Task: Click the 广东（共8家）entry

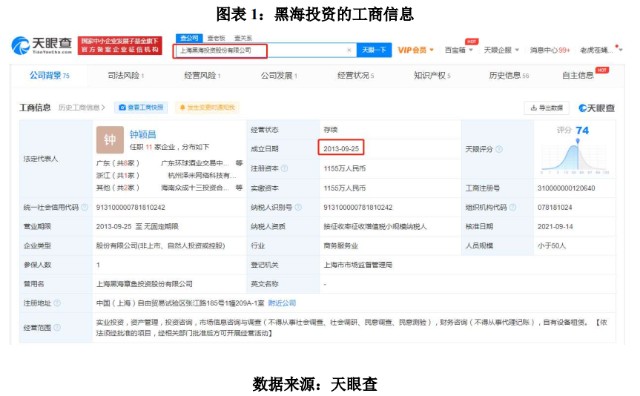Action: [118, 163]
